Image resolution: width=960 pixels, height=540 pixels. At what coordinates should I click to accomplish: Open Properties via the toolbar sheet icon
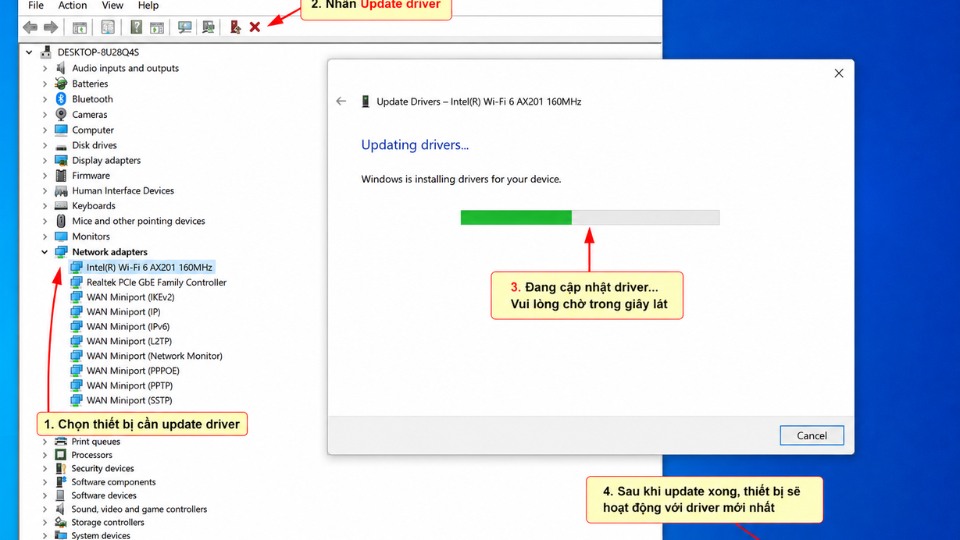tap(108, 27)
